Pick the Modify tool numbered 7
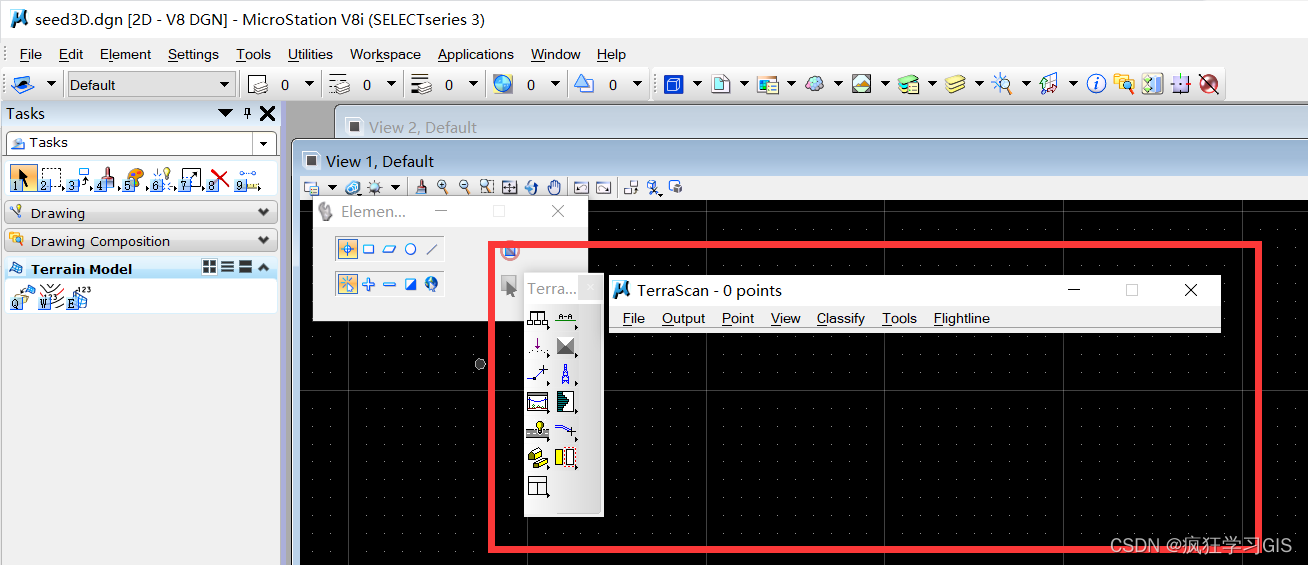This screenshot has height=565, width=1308. click(x=190, y=179)
